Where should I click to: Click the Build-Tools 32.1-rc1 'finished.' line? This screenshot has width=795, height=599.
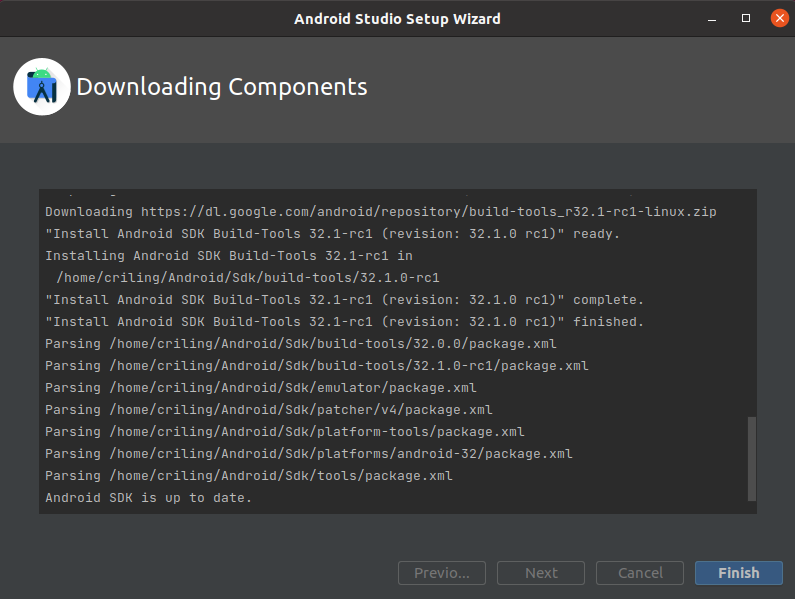[x=345, y=322]
